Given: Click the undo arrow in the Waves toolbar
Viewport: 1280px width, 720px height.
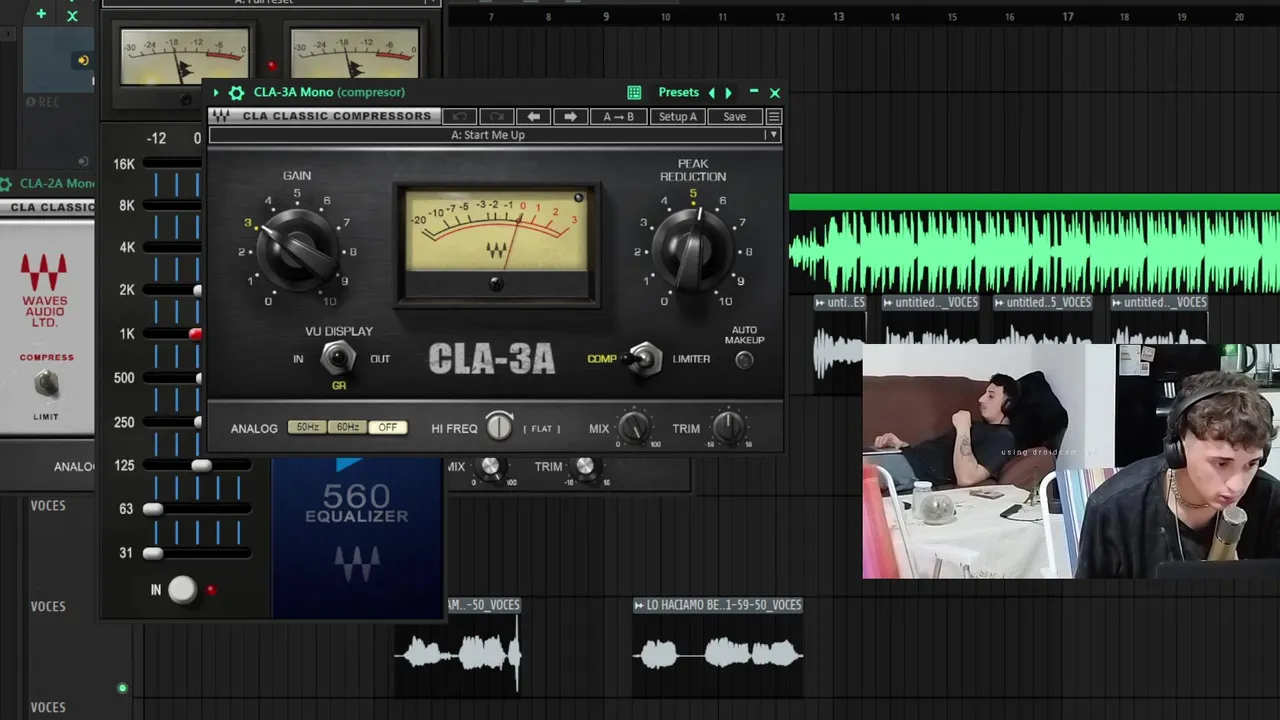Looking at the screenshot, I should tap(459, 117).
